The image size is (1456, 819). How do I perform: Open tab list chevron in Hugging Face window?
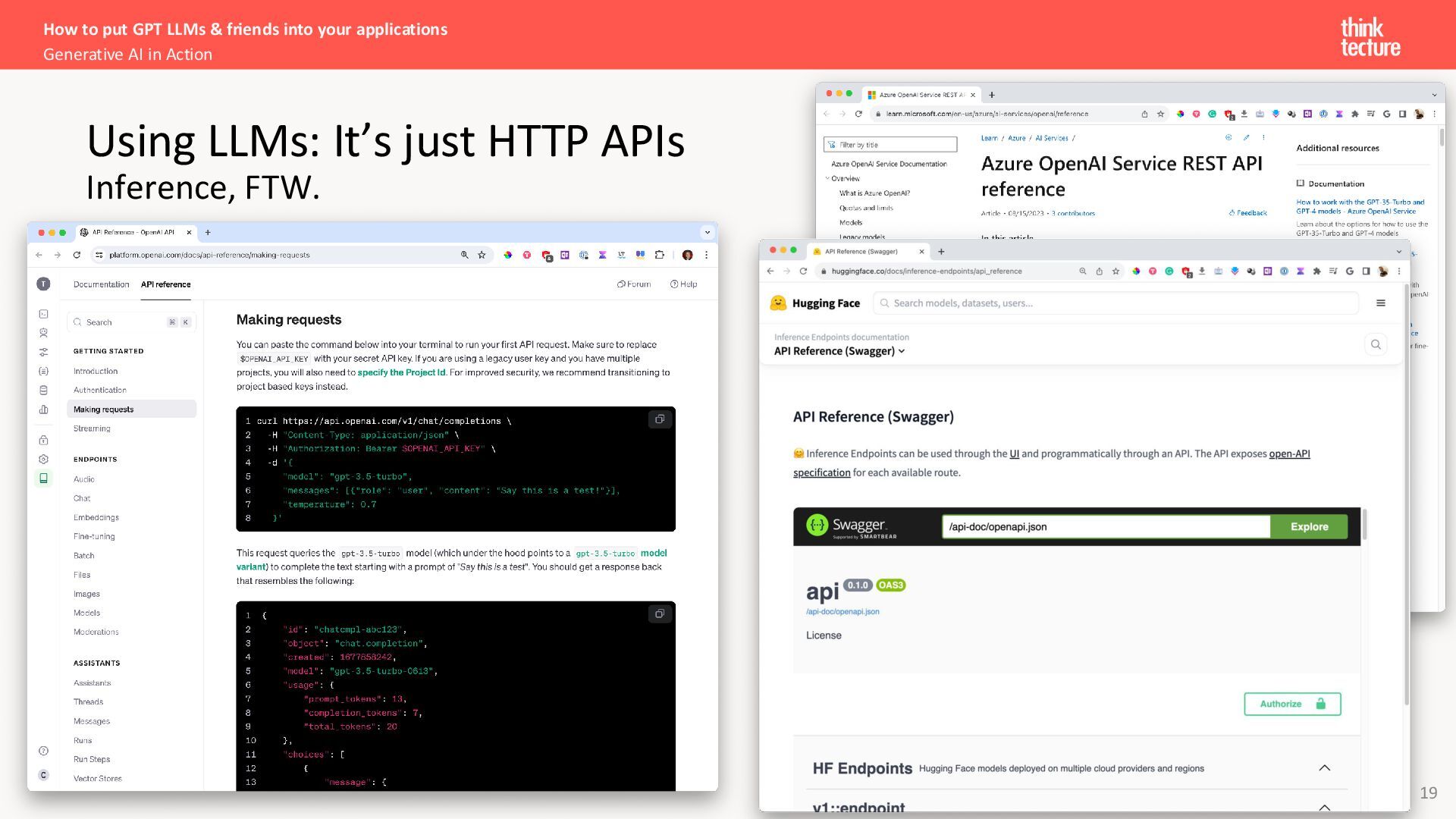pyautogui.click(x=1399, y=251)
